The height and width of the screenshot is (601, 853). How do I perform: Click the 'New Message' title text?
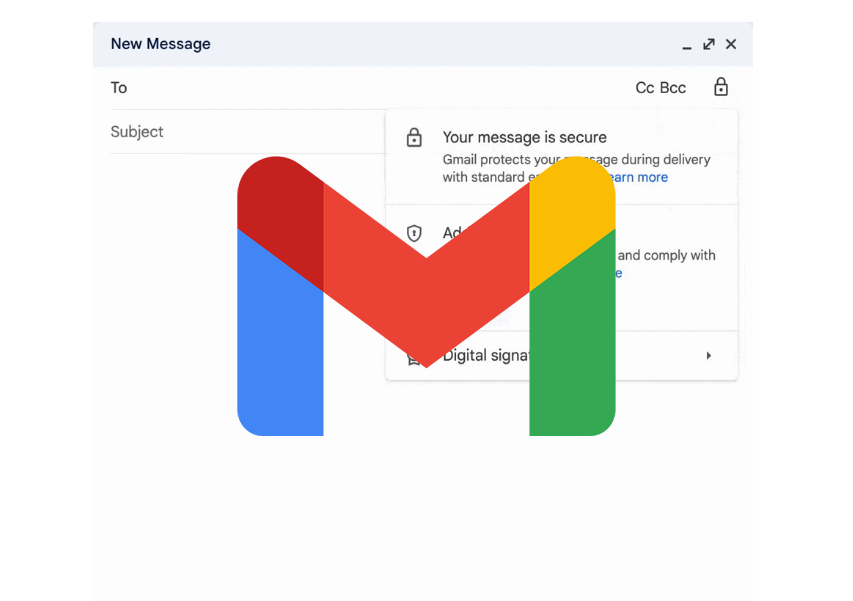[160, 44]
